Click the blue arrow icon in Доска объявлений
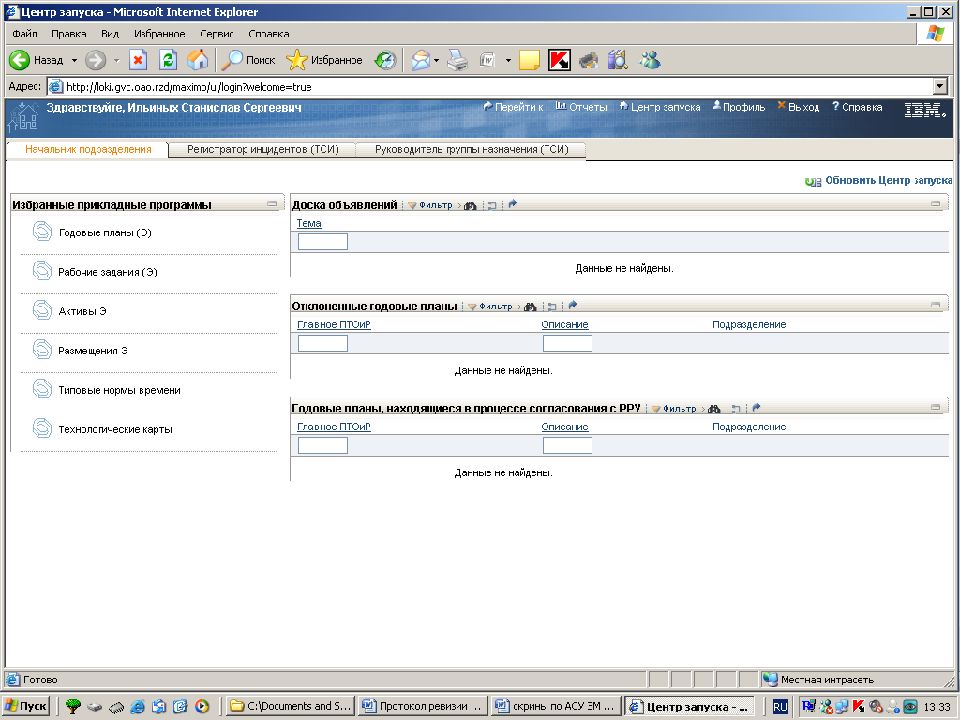This screenshot has height=720, width=960. tap(512, 204)
